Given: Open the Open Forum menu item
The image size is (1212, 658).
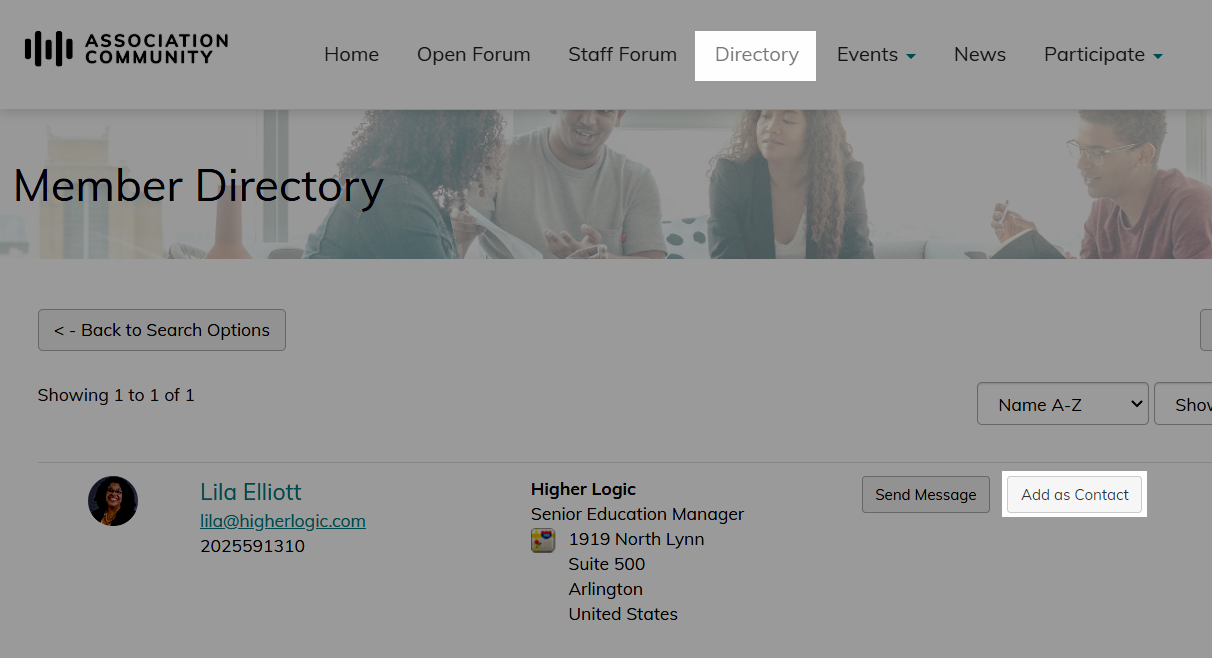Looking at the screenshot, I should pyautogui.click(x=474, y=55).
